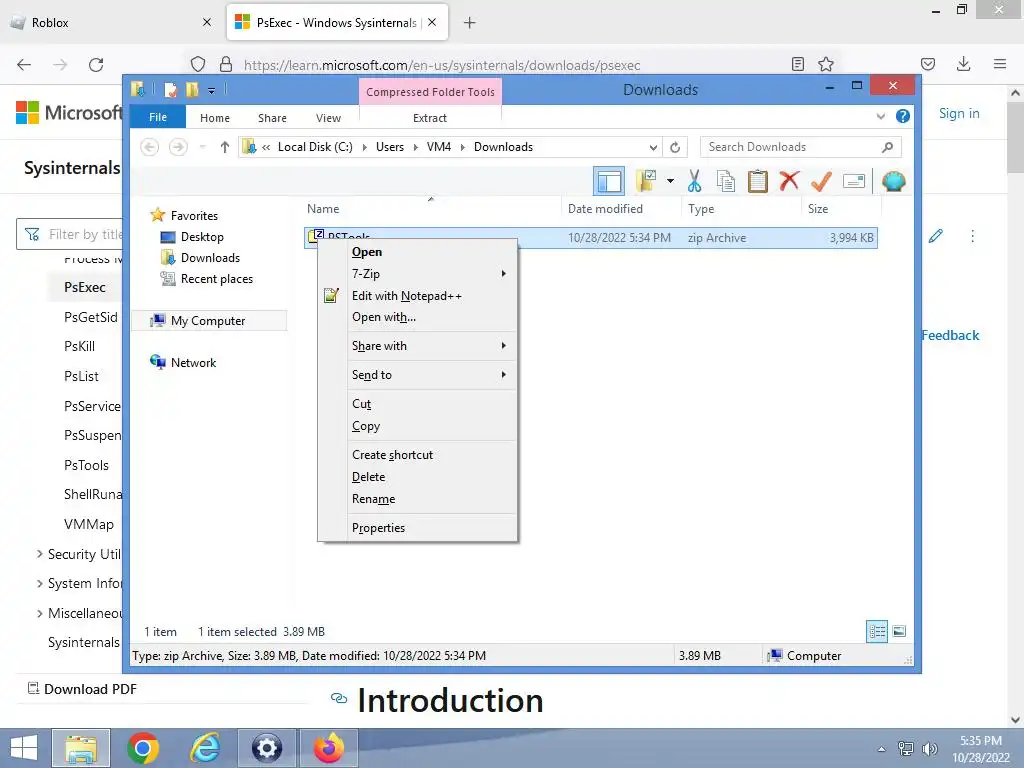The width and height of the screenshot is (1024, 768).
Task: Open the Explorer File tab
Action: [157, 117]
